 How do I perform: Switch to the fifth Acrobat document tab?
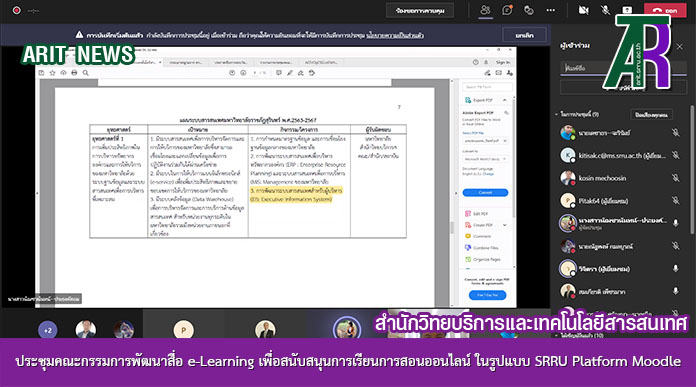320,63
